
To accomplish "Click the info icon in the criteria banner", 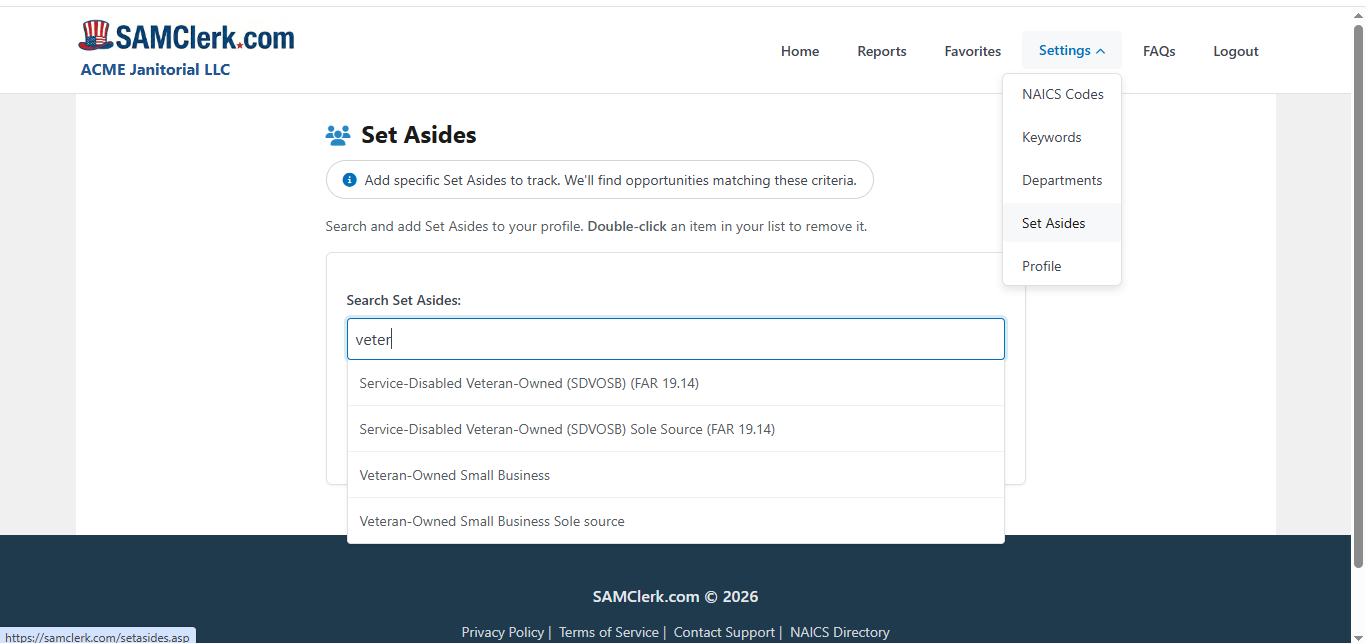I will click(x=349, y=179).
